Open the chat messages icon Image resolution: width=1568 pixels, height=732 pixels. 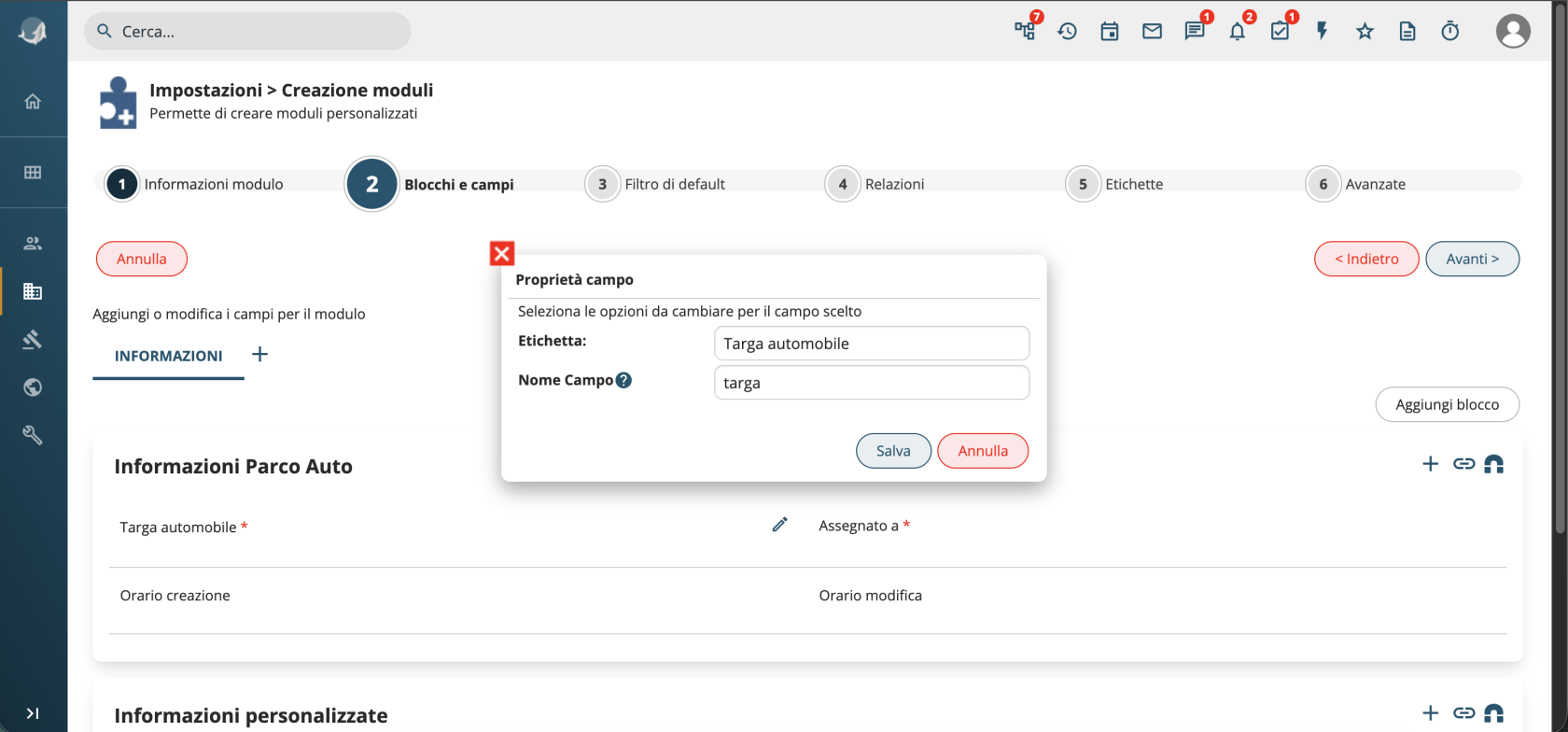point(1195,31)
